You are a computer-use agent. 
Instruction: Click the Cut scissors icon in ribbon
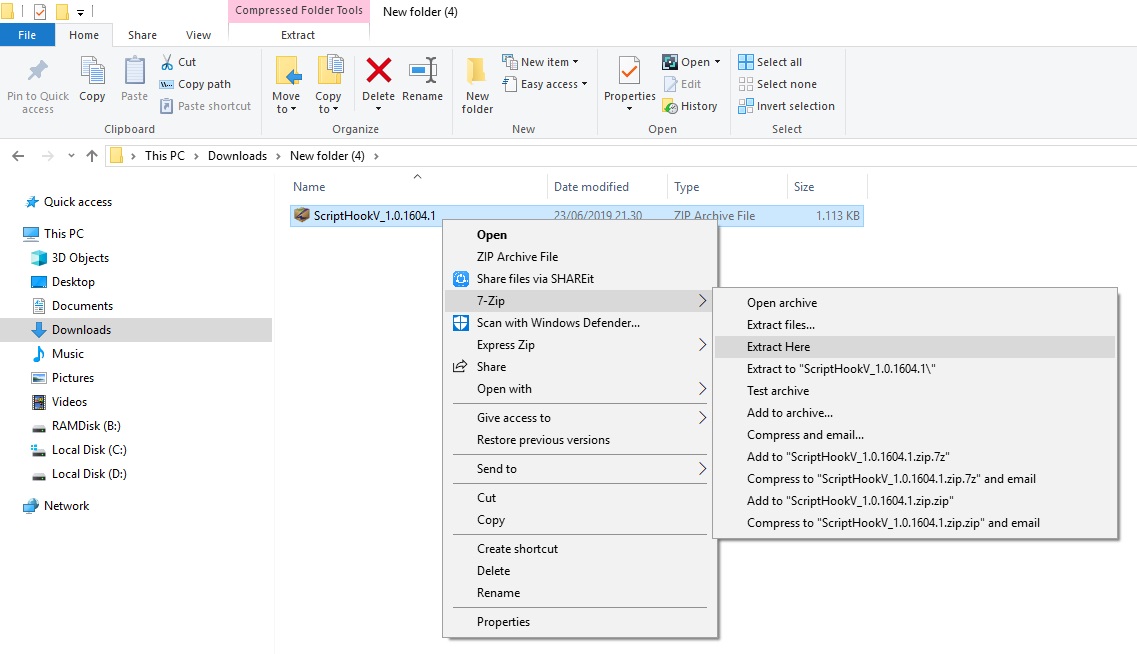coord(167,62)
